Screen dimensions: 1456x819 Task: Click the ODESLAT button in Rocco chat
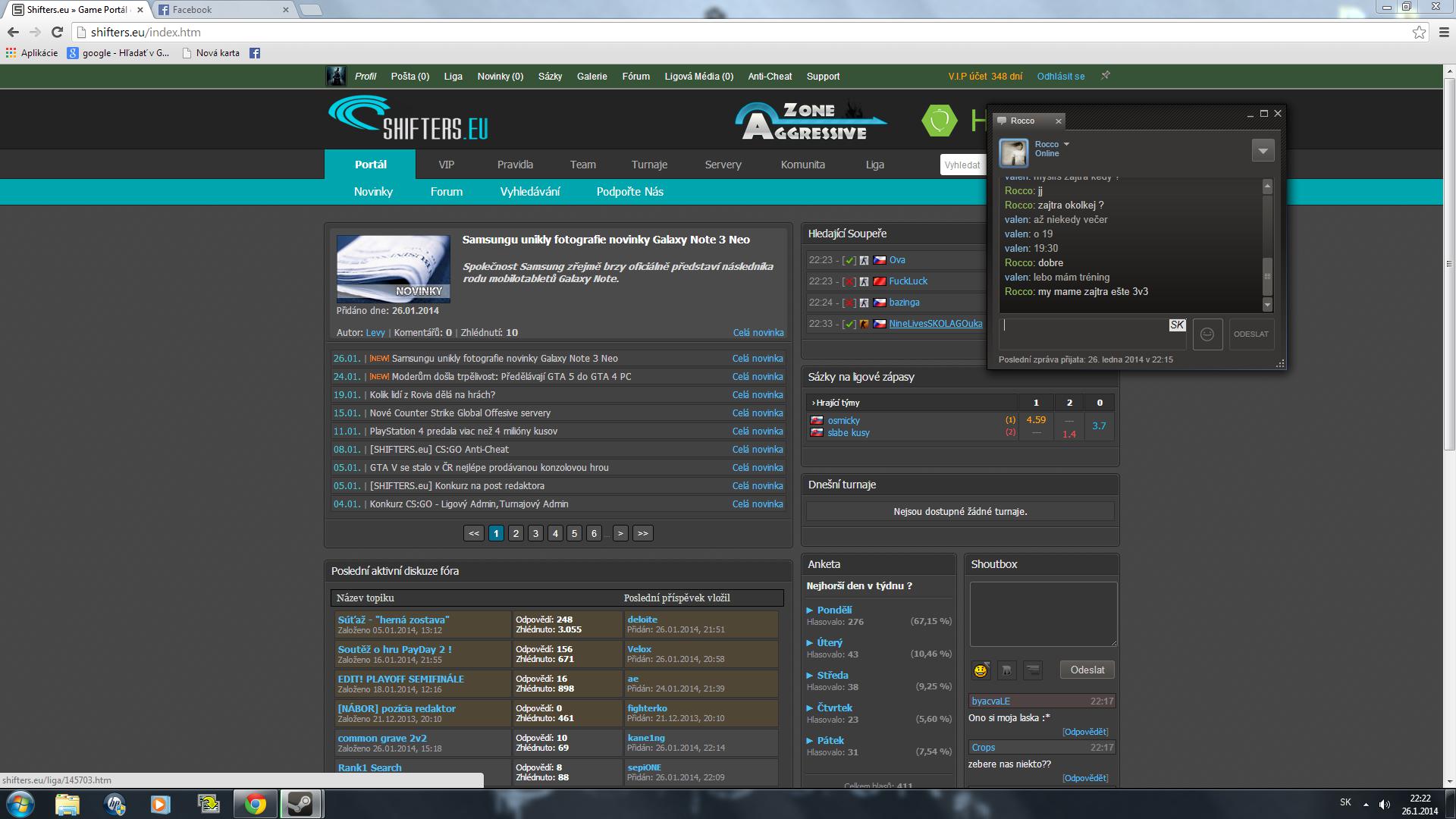pyautogui.click(x=1250, y=334)
